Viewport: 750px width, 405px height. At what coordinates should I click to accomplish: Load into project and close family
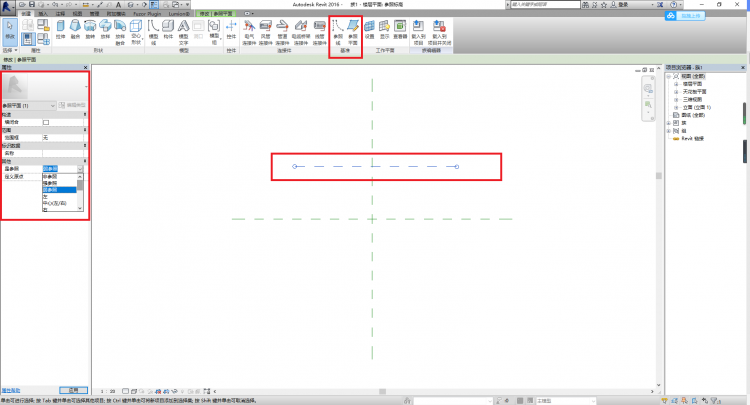pyautogui.click(x=439, y=33)
